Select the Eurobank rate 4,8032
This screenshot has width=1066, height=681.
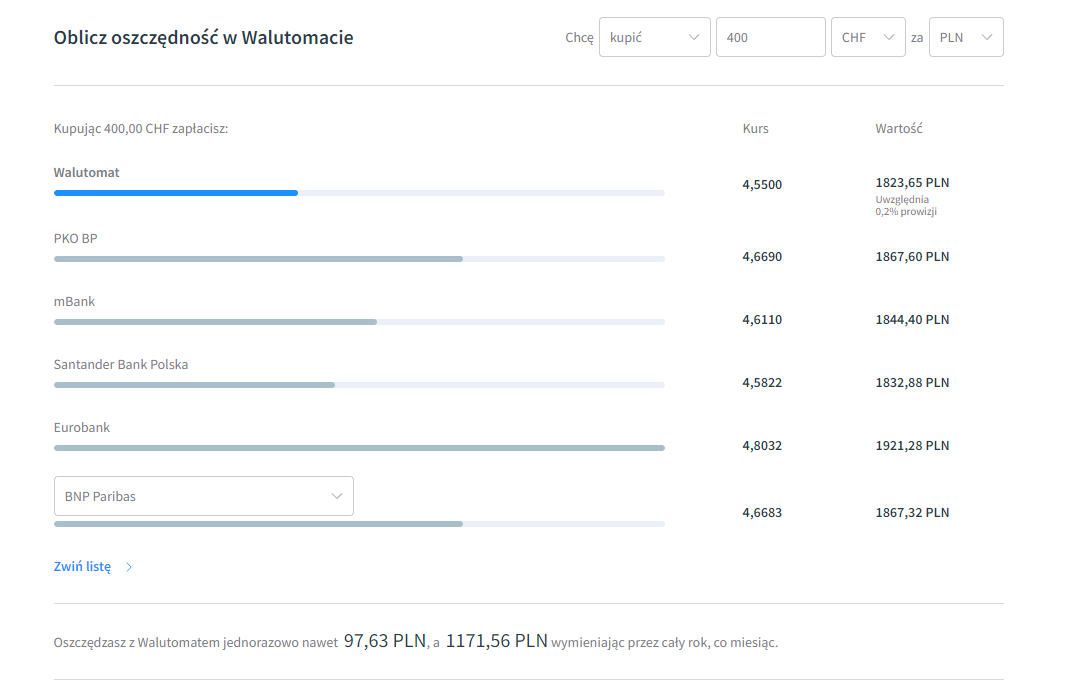pyautogui.click(x=762, y=446)
